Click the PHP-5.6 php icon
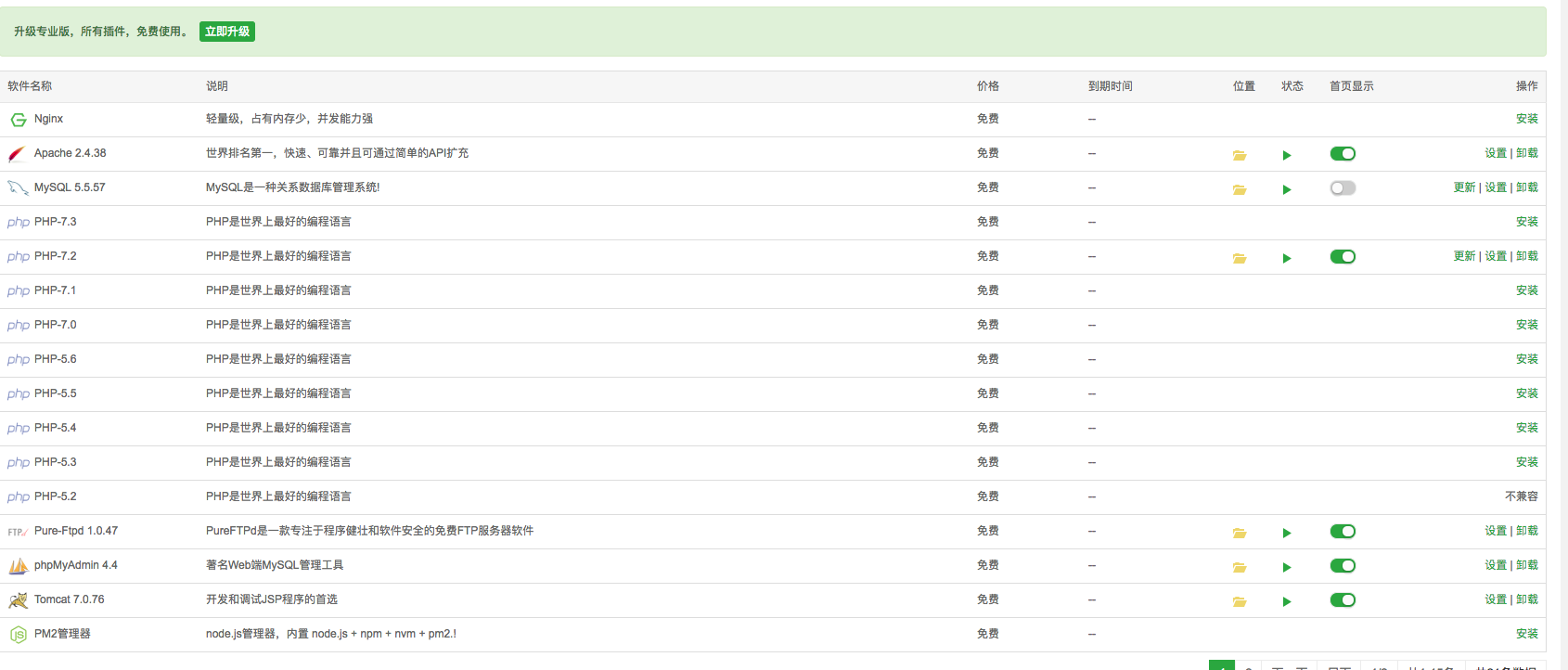The height and width of the screenshot is (670, 1568). point(18,360)
